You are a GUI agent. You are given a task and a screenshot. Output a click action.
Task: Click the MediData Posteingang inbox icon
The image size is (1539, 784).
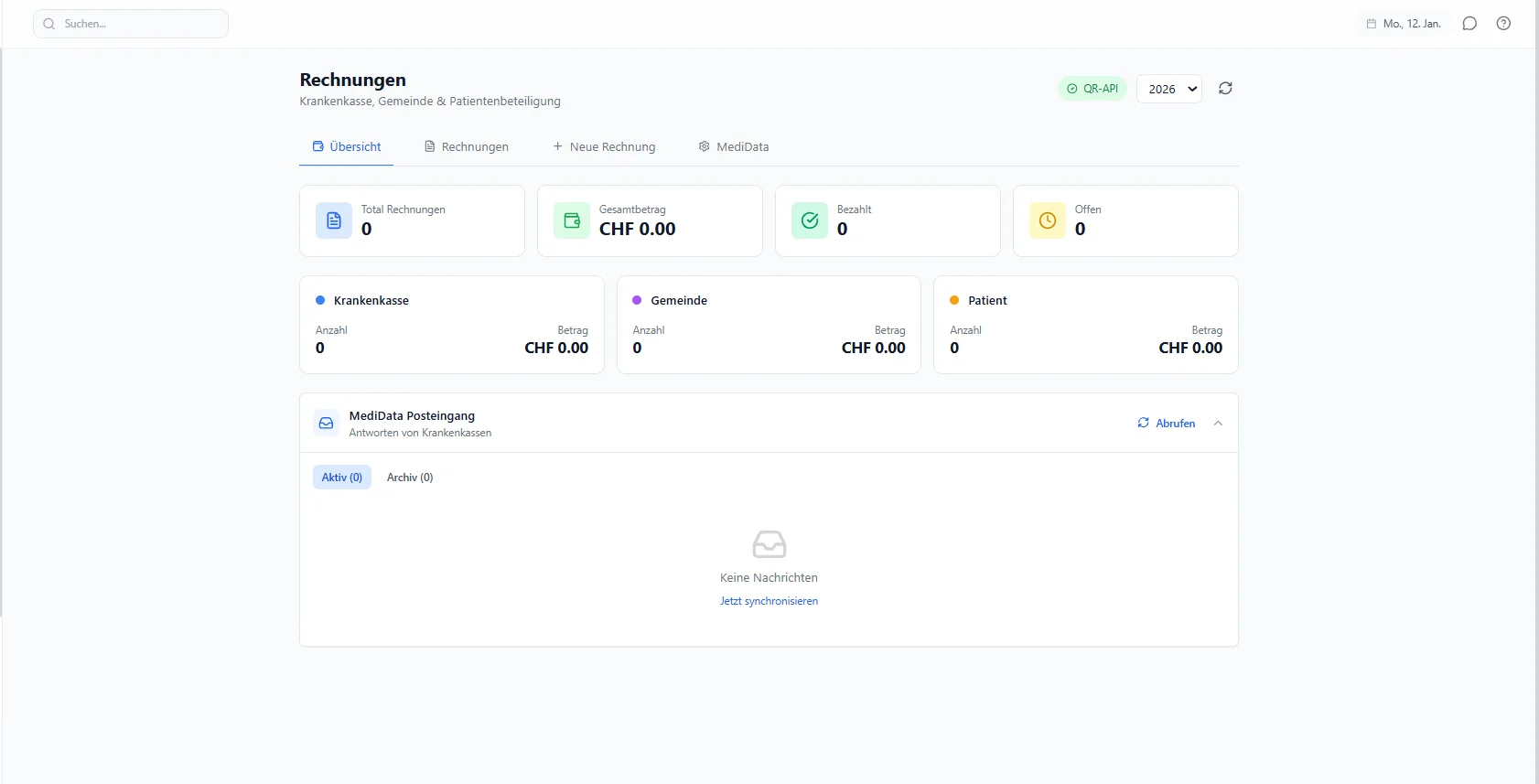pyautogui.click(x=326, y=423)
